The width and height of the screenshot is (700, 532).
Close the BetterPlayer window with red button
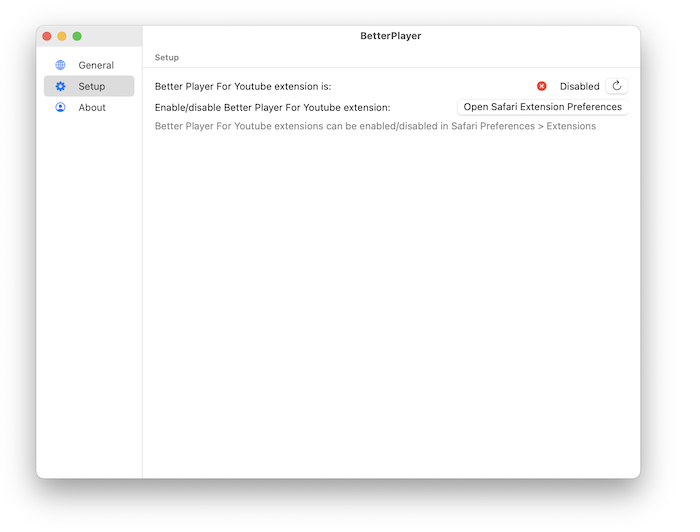click(x=47, y=36)
